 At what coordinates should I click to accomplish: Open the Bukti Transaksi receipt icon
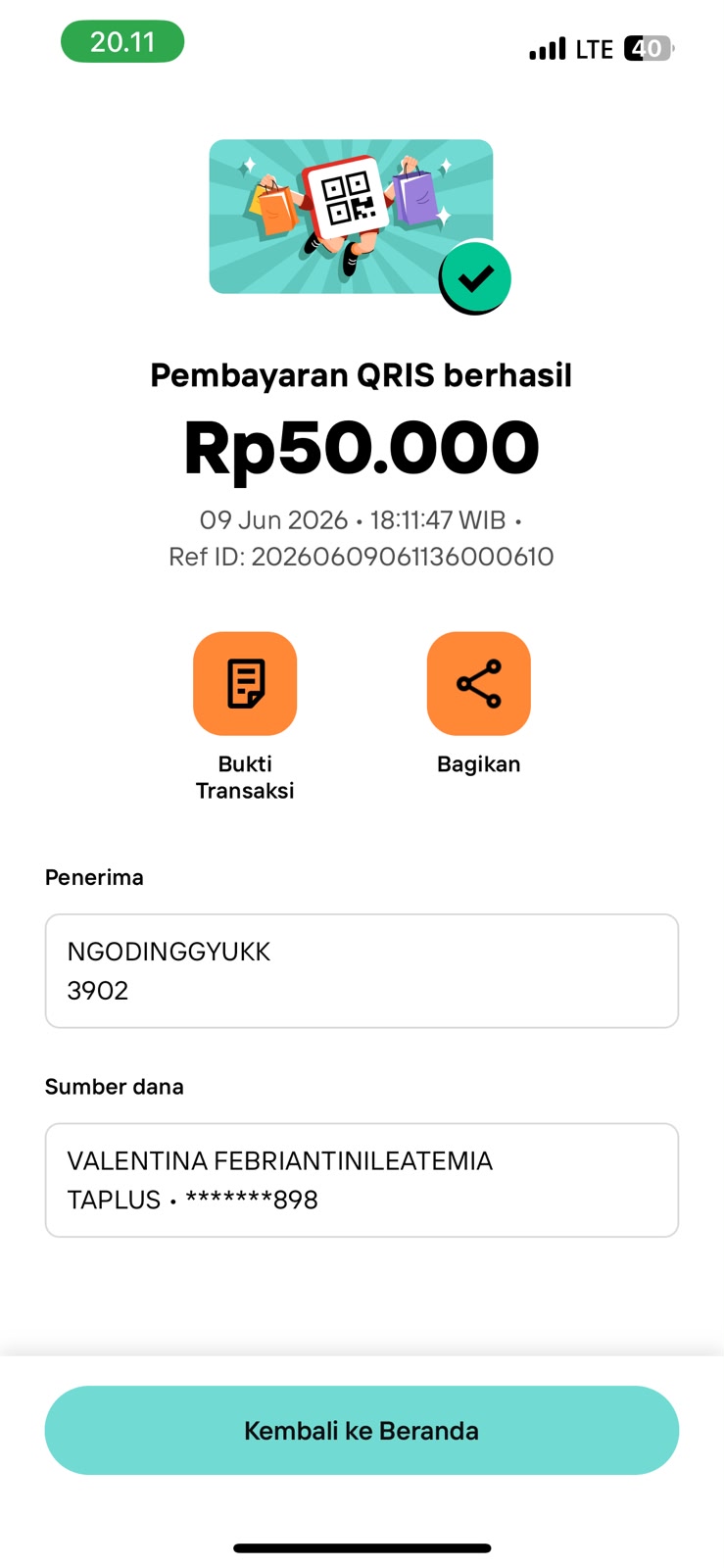pos(245,683)
